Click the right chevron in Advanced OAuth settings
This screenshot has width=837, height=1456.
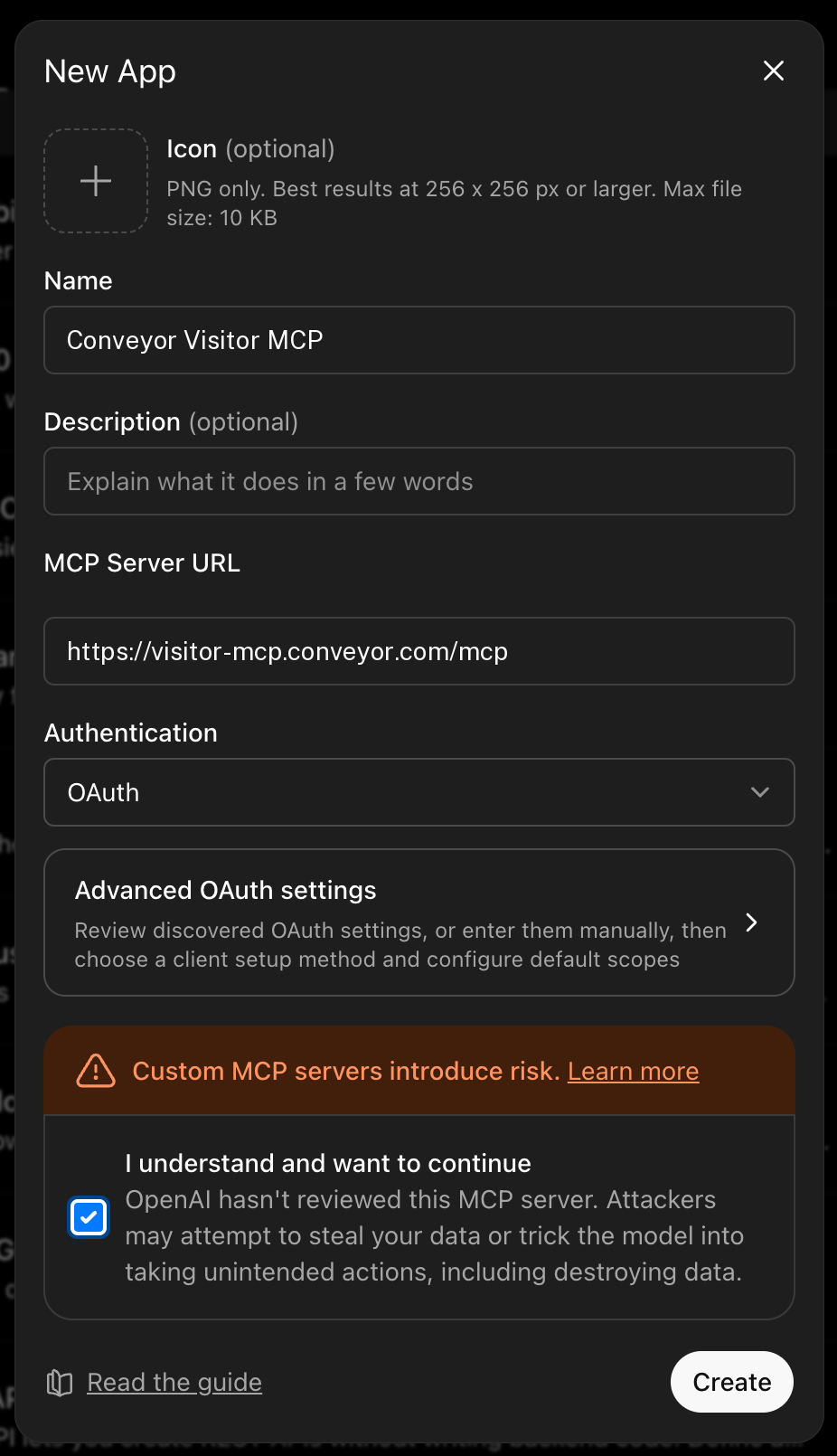(x=751, y=922)
